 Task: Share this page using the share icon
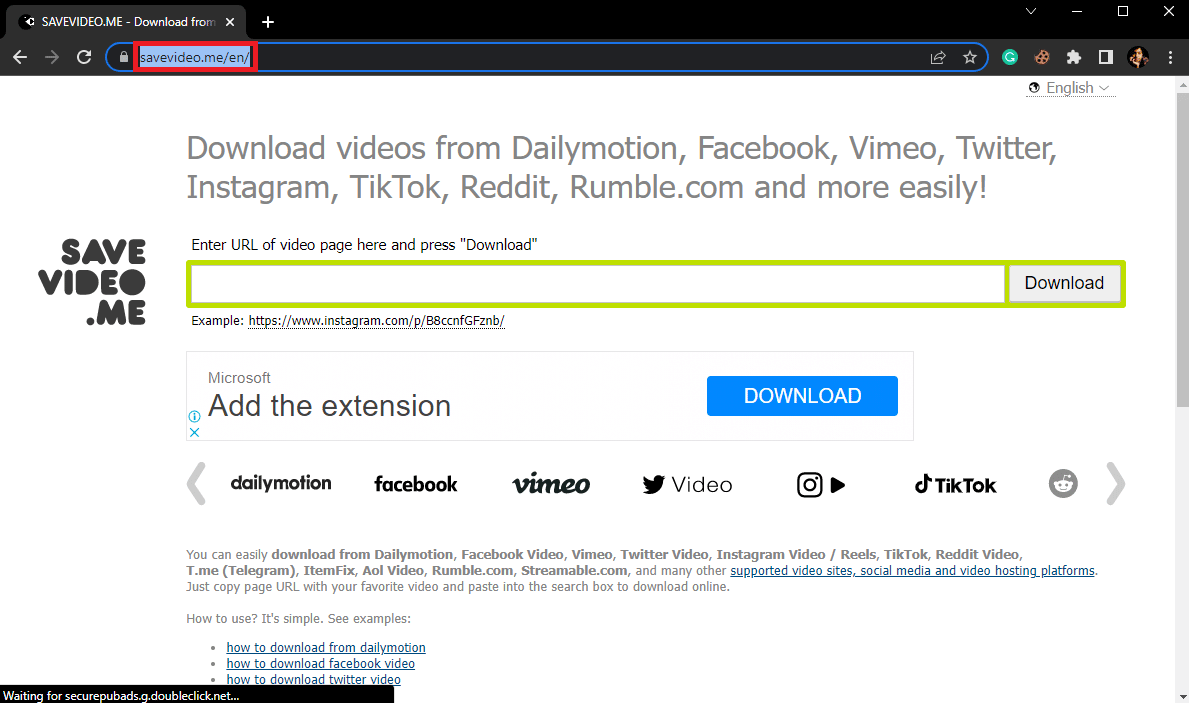(938, 57)
